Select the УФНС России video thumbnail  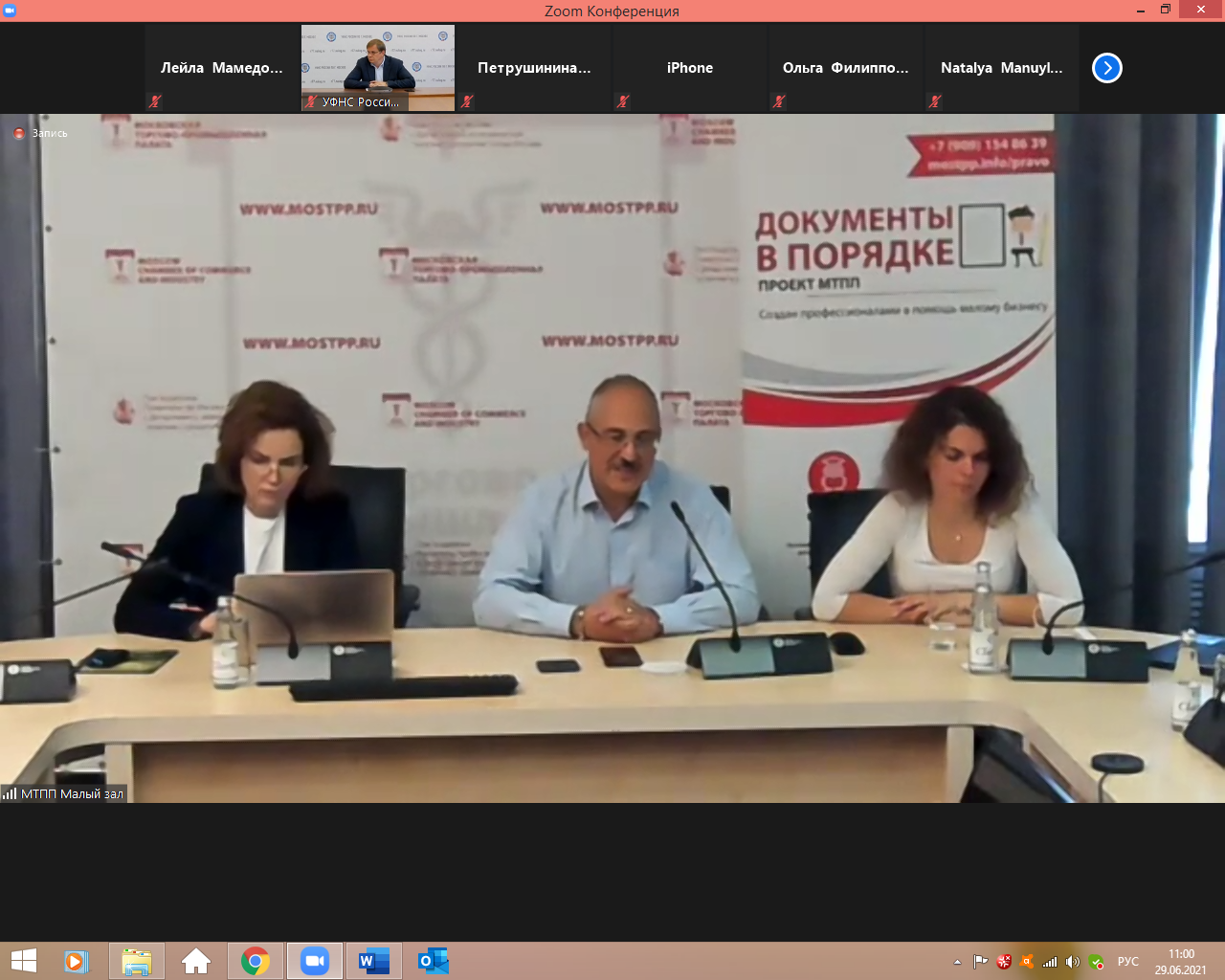pos(378,67)
